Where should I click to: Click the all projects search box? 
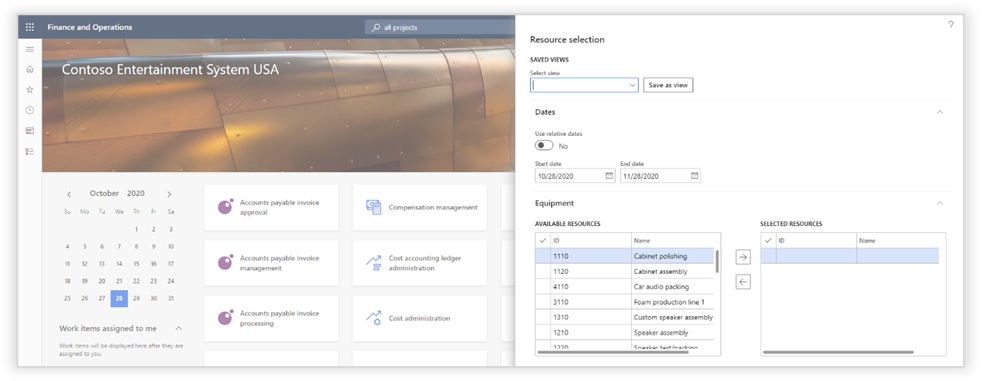pyautogui.click(x=440, y=28)
